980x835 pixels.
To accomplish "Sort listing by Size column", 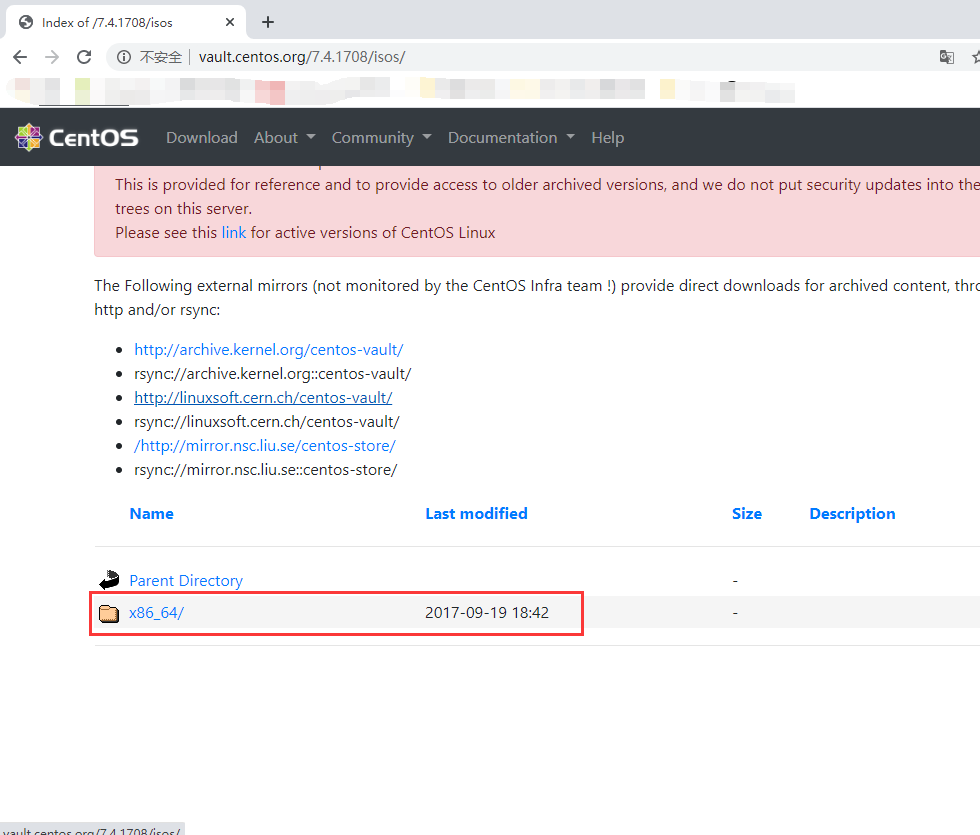I will 747,514.
